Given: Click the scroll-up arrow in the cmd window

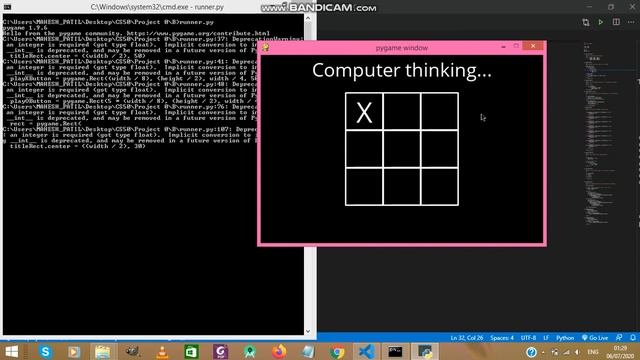Looking at the screenshot, I should coord(308,18).
